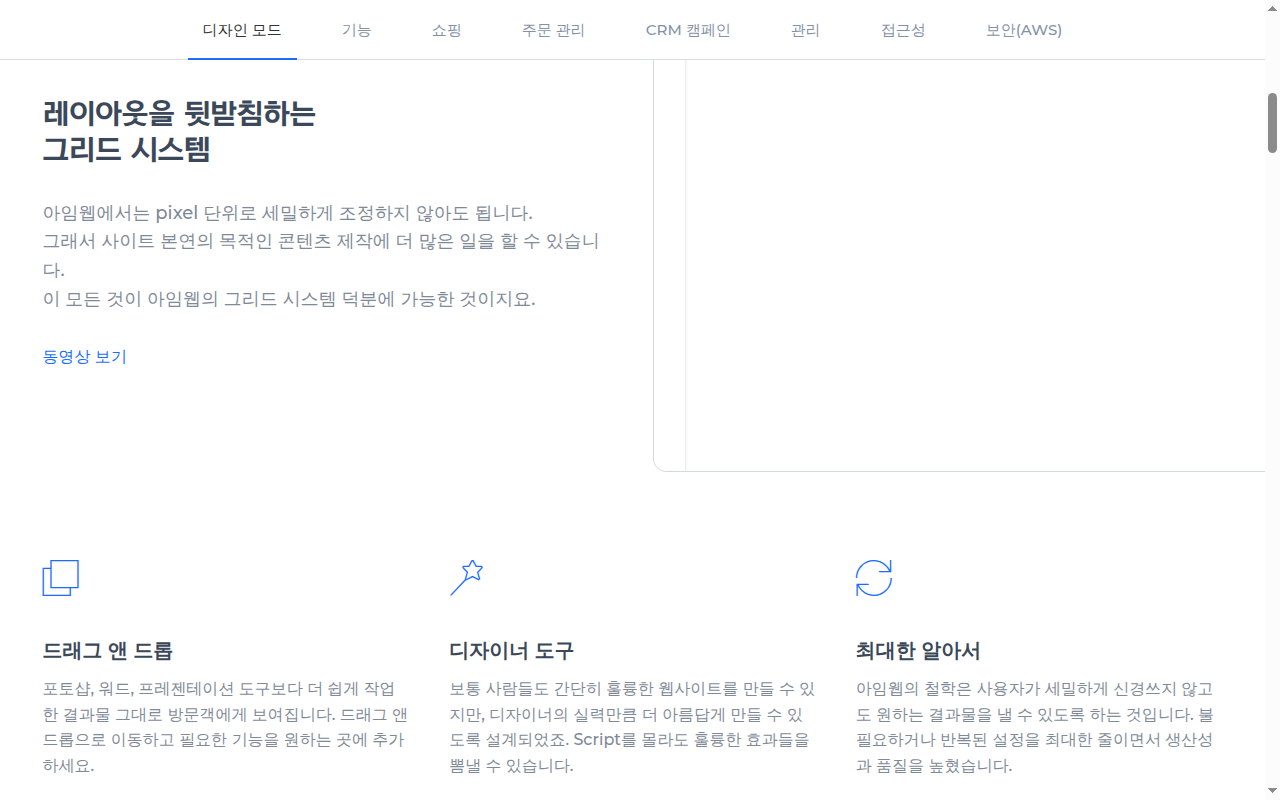Open the 쇼핑 tab

[447, 30]
